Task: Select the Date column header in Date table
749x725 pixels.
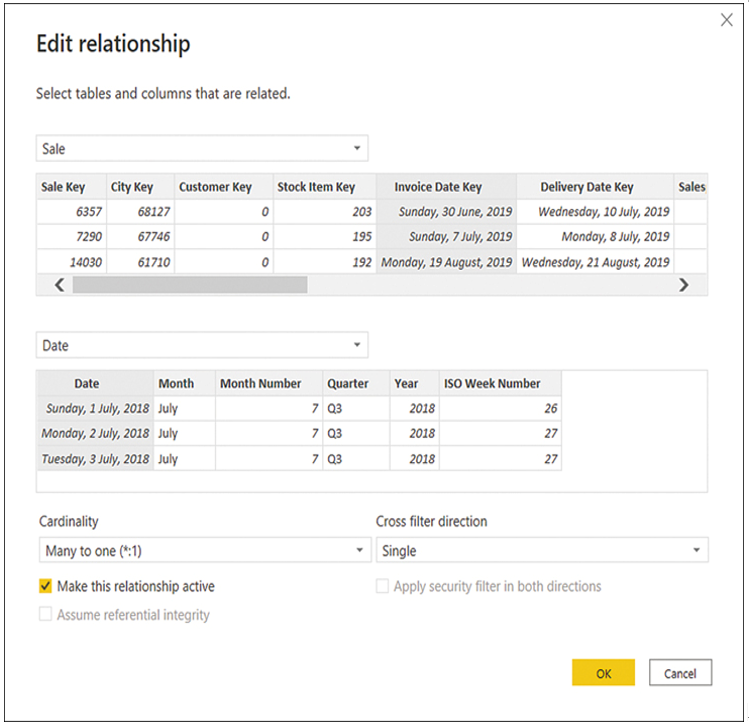Action: [95, 384]
